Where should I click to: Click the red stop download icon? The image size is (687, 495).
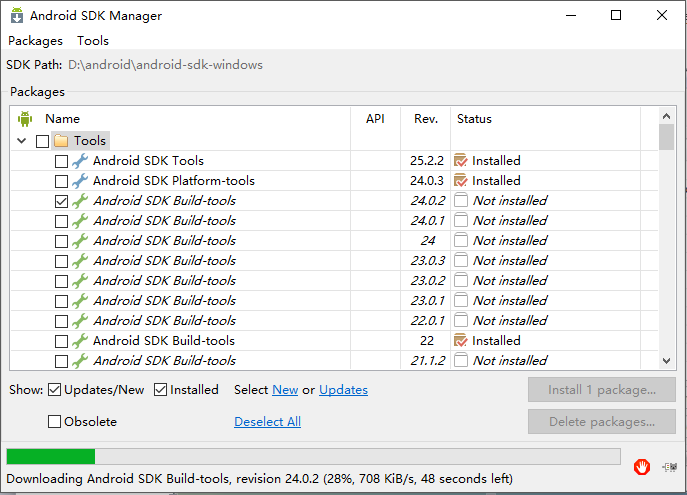(x=641, y=467)
